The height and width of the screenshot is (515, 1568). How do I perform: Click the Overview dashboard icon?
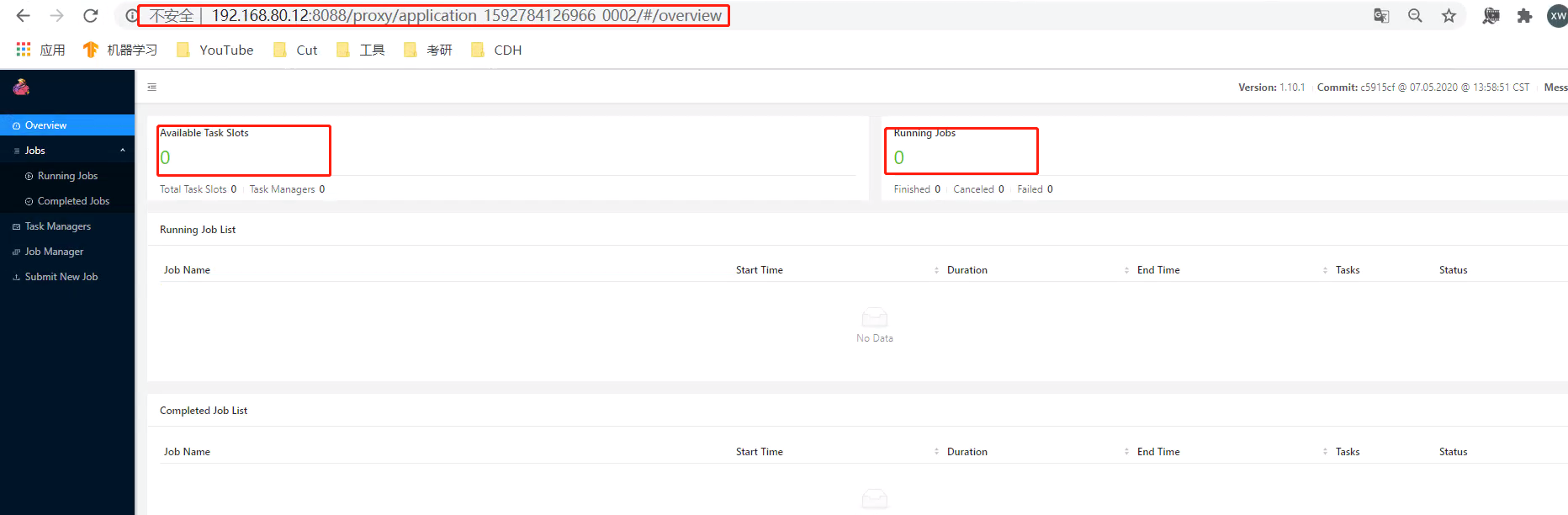pyautogui.click(x=16, y=125)
